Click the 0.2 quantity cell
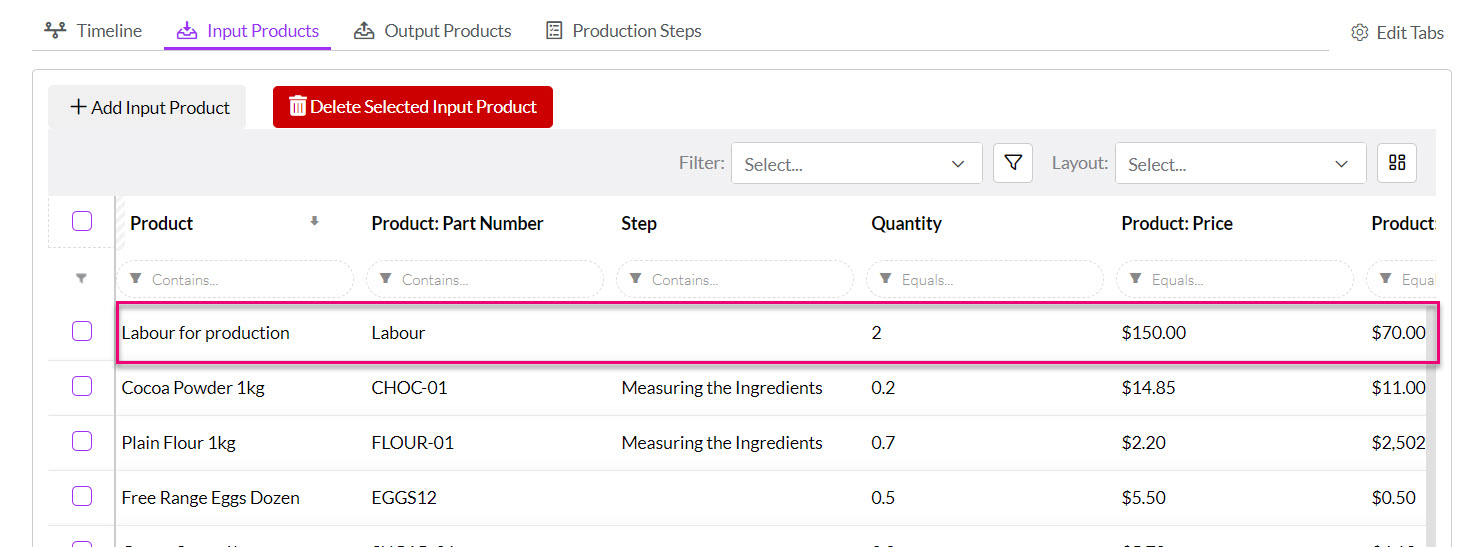 [x=883, y=388]
